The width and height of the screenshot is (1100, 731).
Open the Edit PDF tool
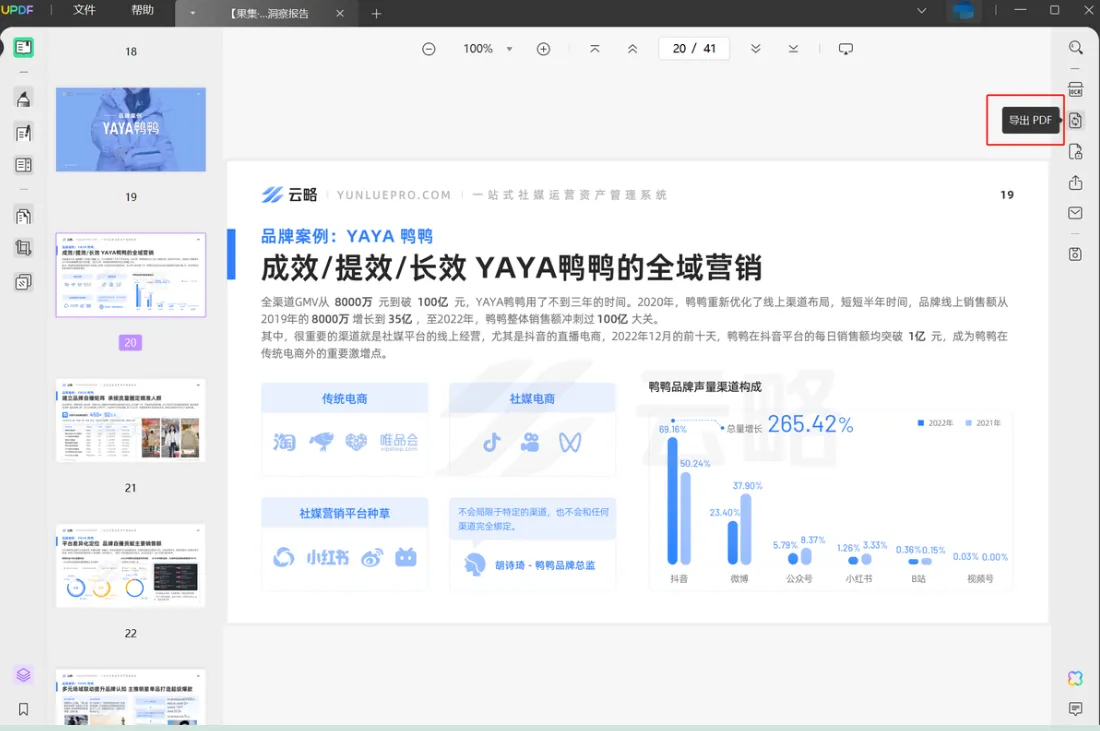click(x=23, y=133)
